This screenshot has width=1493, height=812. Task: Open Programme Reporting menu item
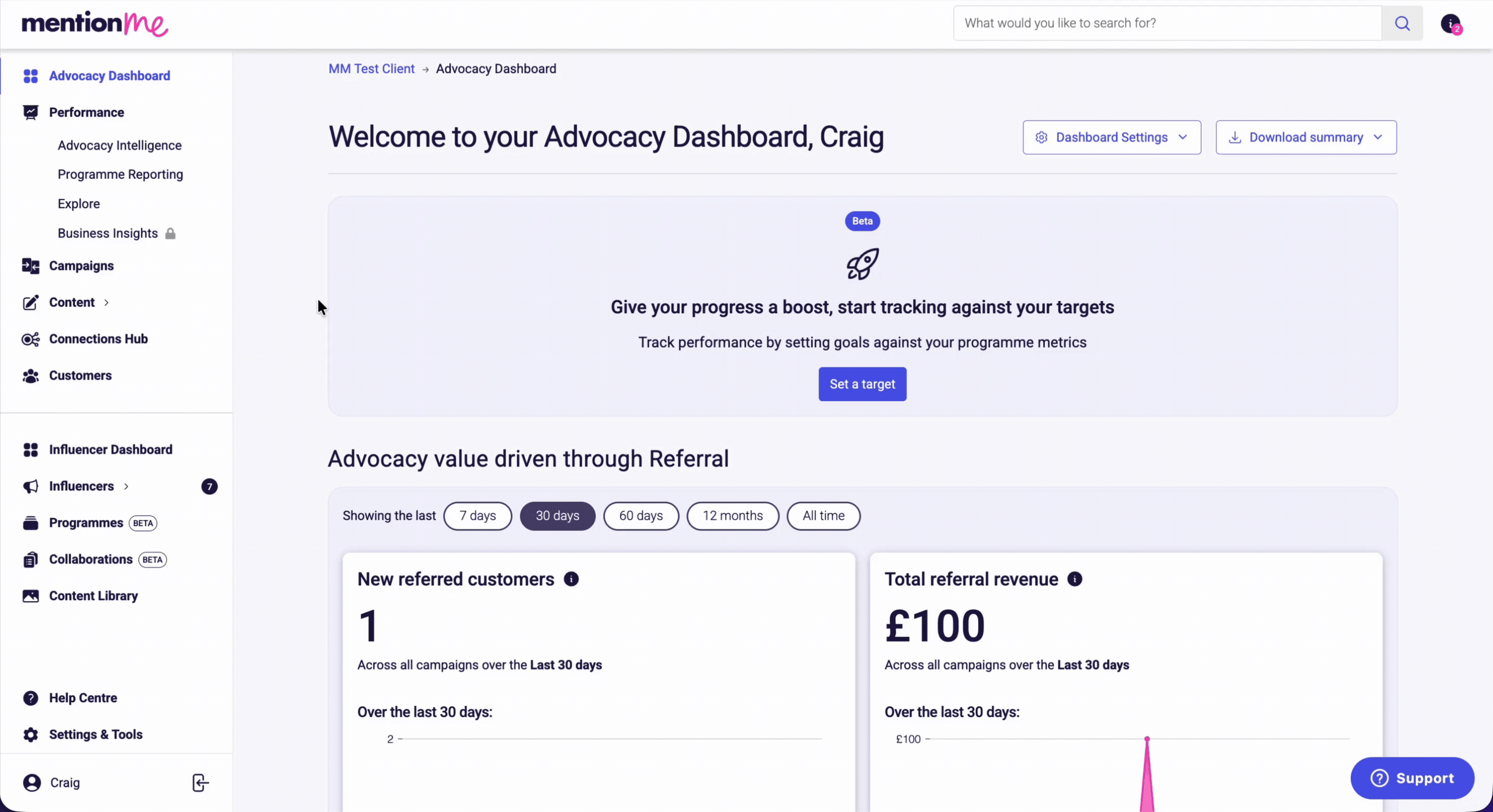pos(120,174)
